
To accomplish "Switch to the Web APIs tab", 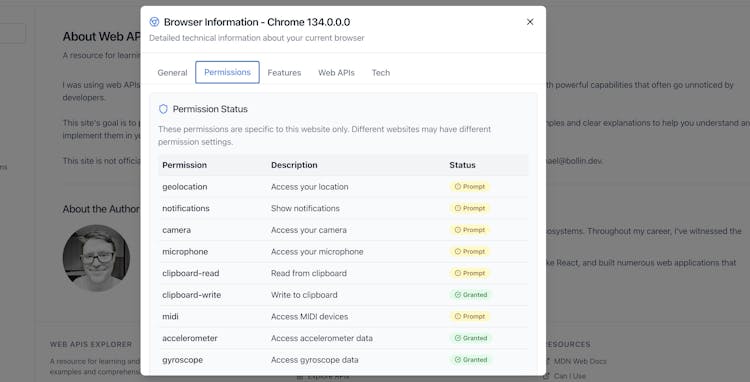I will click(x=336, y=73).
